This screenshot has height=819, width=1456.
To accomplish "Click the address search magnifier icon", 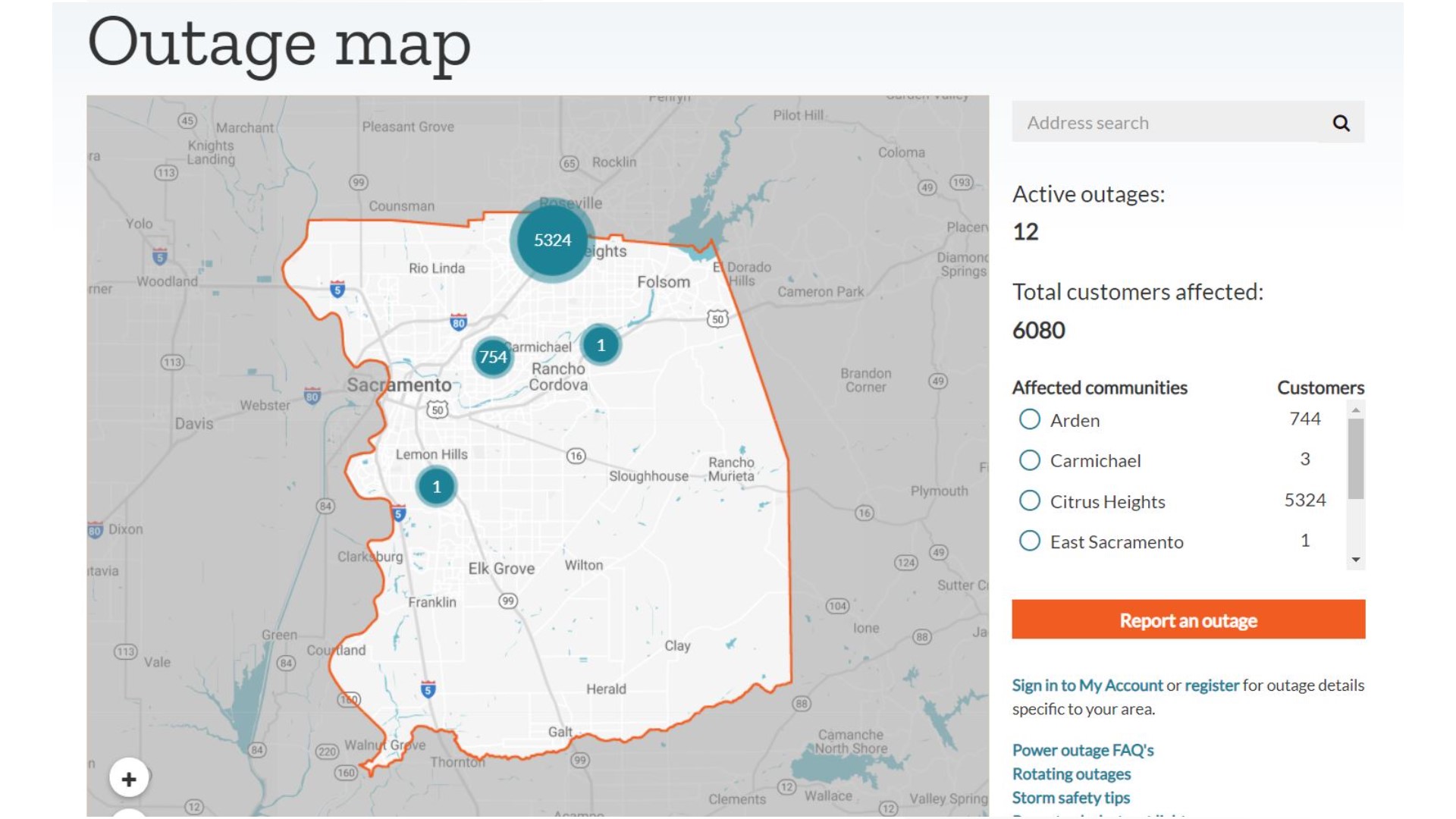I will click(x=1341, y=123).
